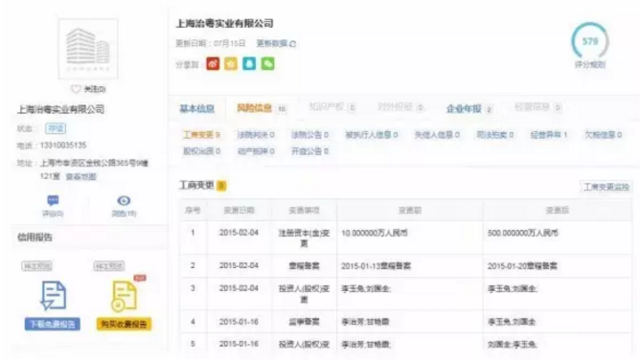Select the 开庭公告 0 sub-tab
Viewport: 640px width, 360px height.
tap(310, 151)
